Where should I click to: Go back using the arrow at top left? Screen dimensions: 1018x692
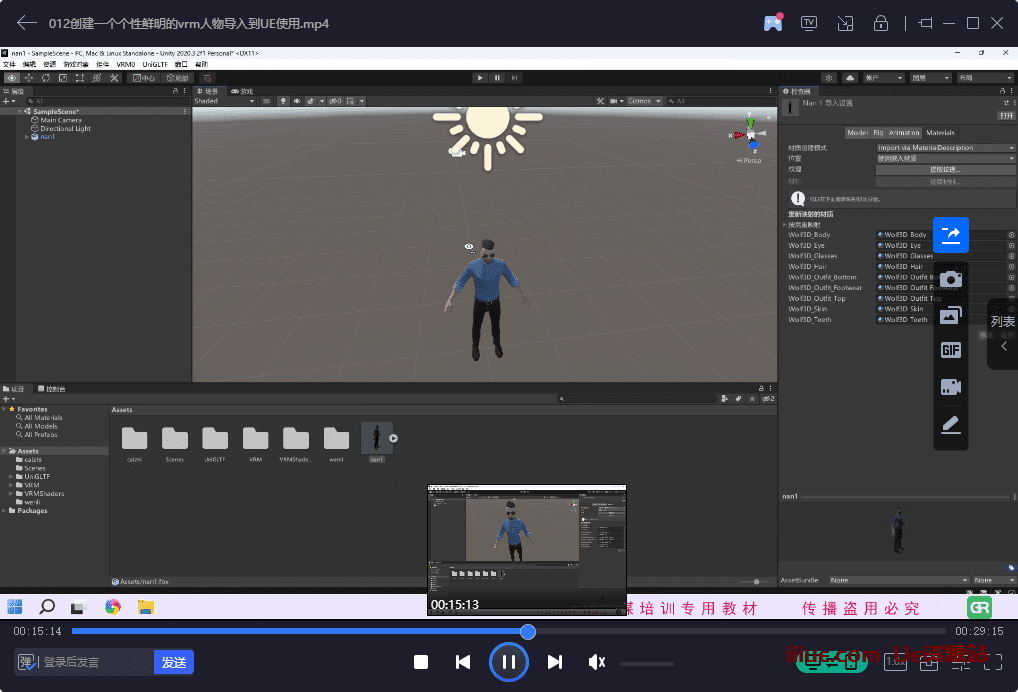tap(27, 23)
